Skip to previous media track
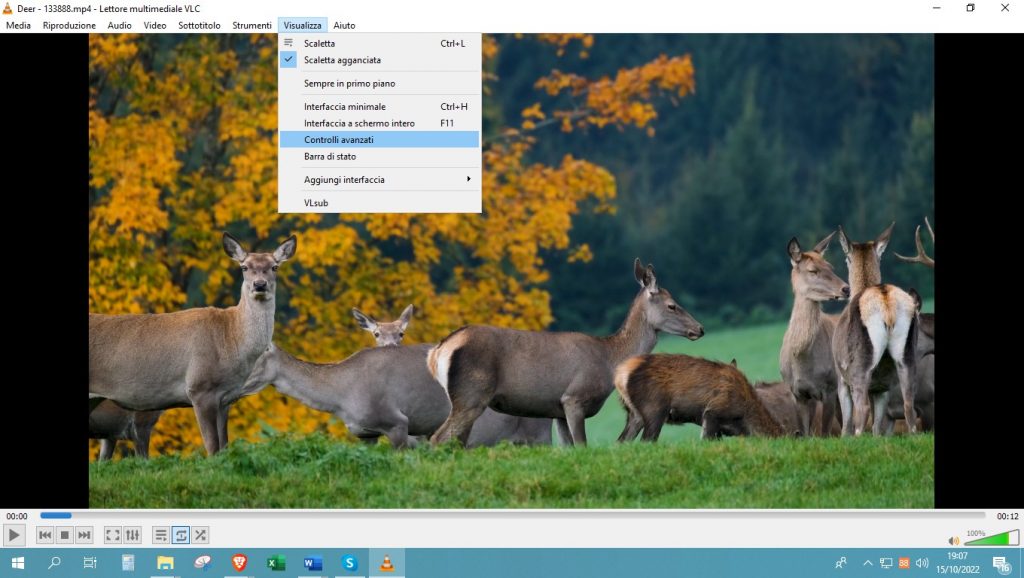The width and height of the screenshot is (1024, 578). coord(45,535)
